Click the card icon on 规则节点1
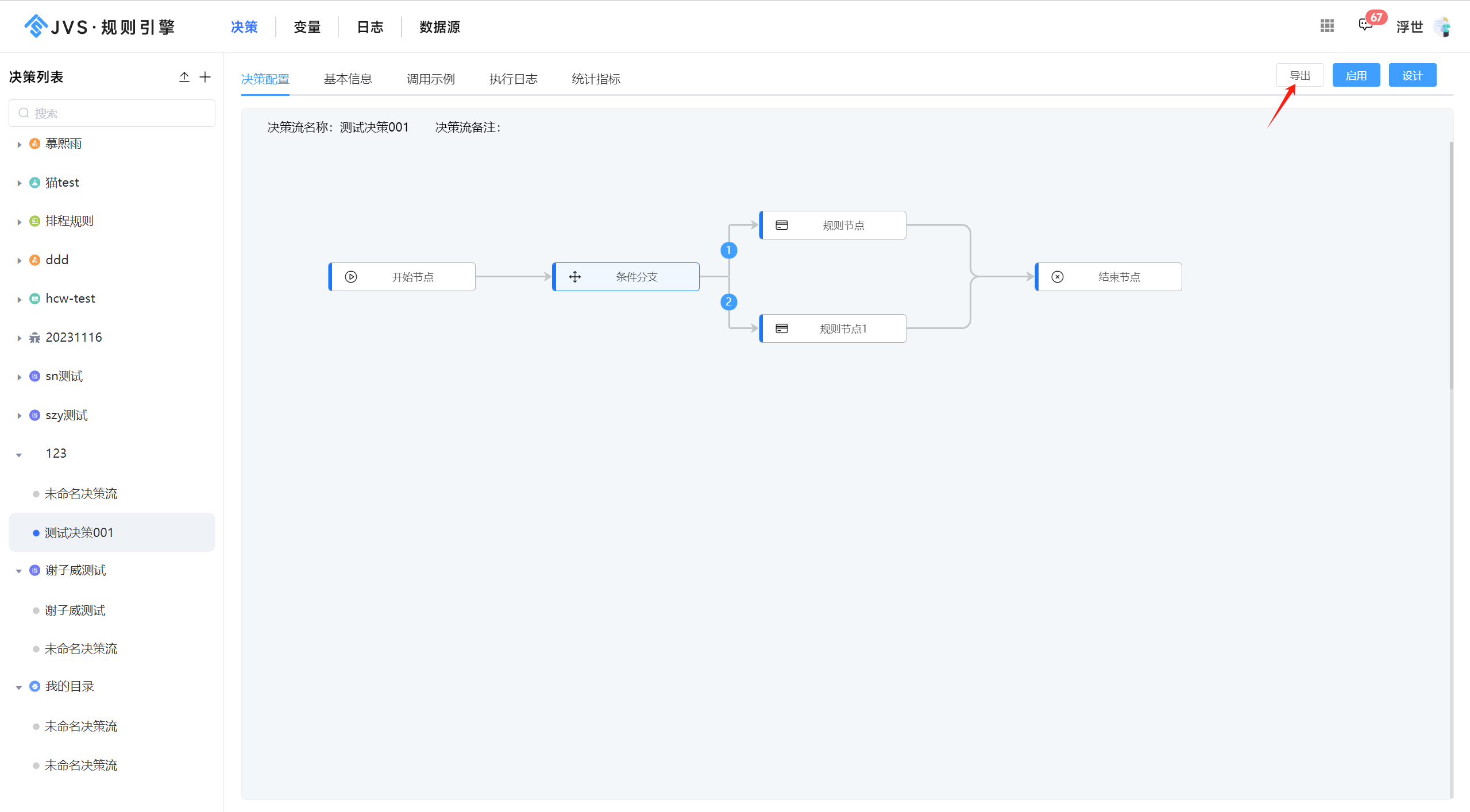Screen dimensions: 1470x812 (x=782, y=328)
